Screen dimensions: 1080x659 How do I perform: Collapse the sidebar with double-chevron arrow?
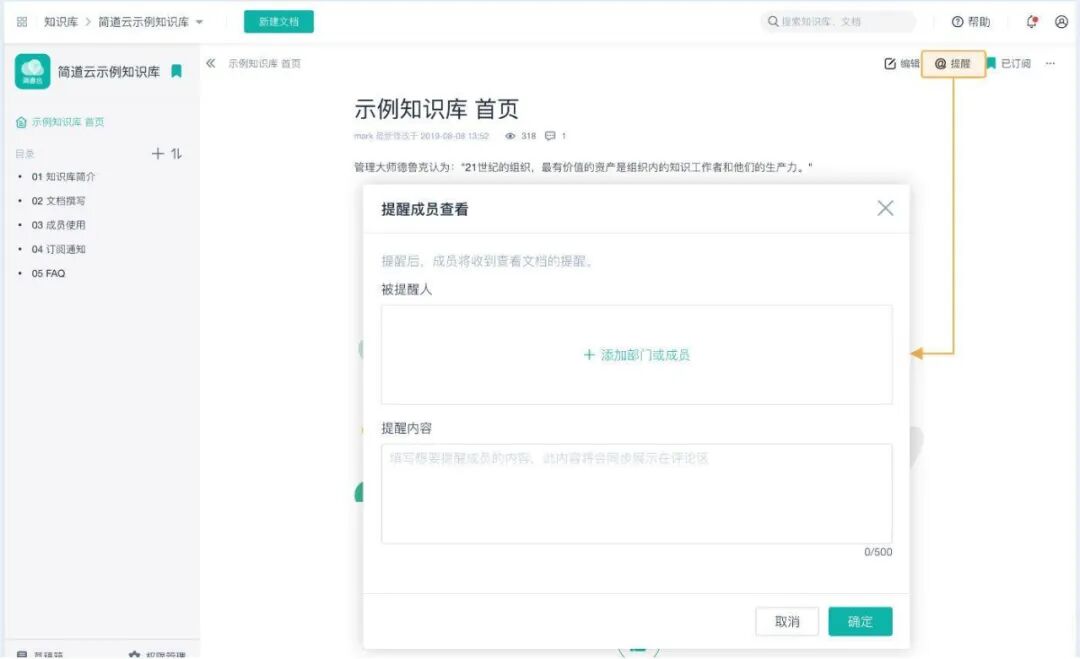[210, 63]
